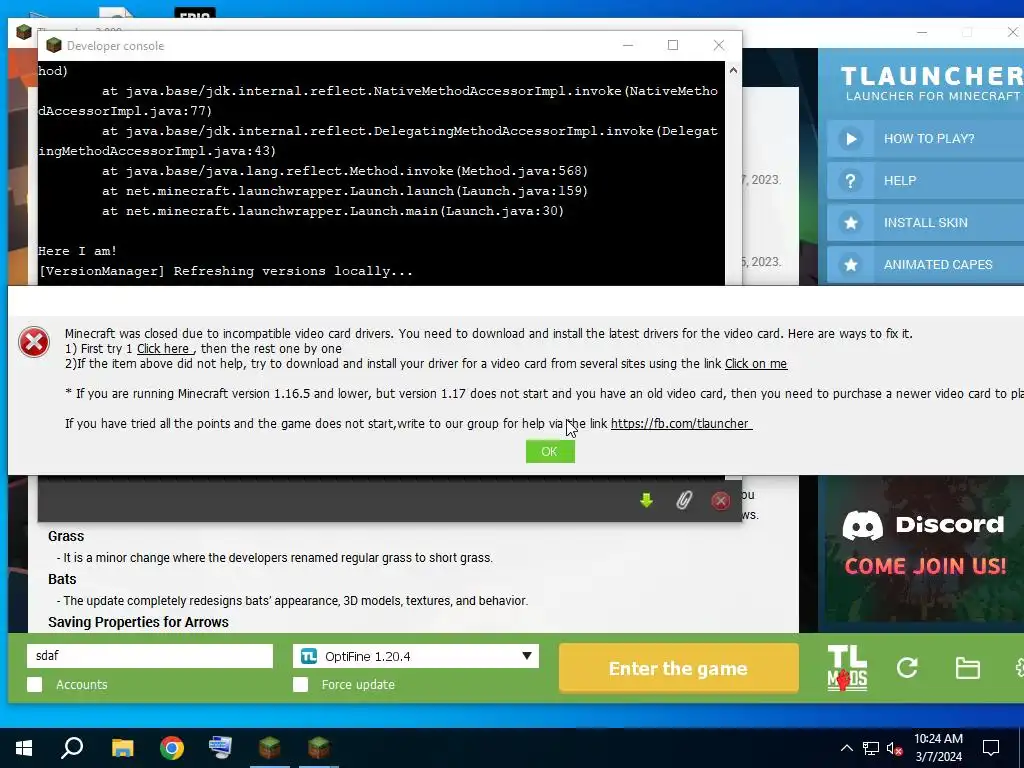This screenshot has width=1024, height=768.
Task: Open TL Mods icon
Action: [847, 668]
